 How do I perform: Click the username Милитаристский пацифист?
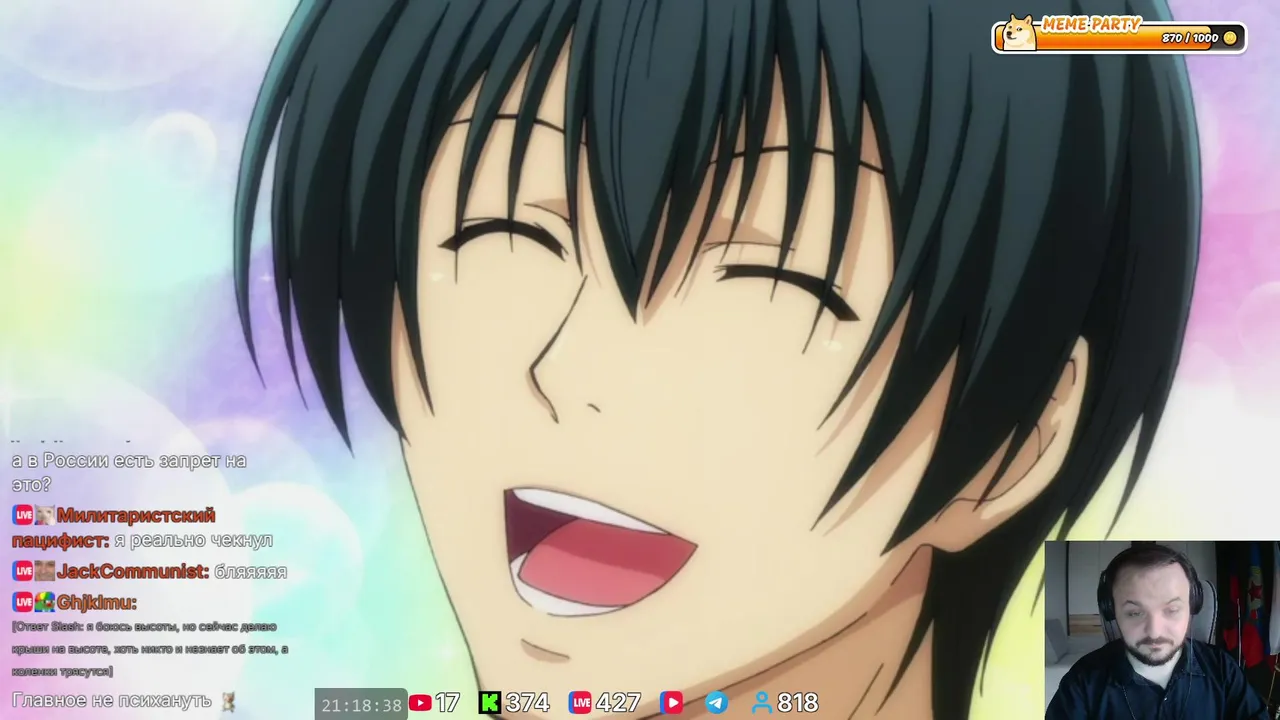point(113,527)
